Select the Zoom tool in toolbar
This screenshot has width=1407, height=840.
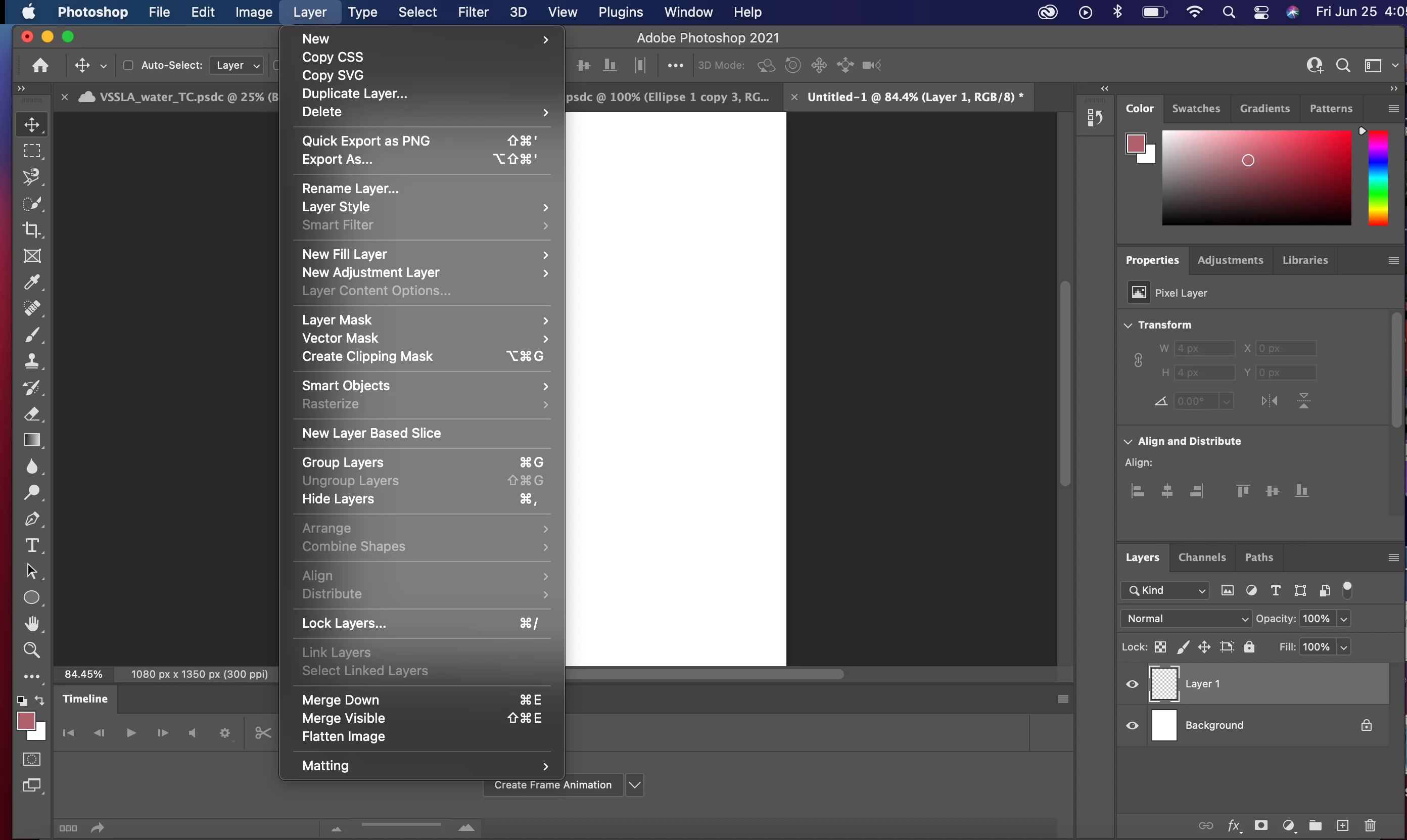[x=32, y=650]
